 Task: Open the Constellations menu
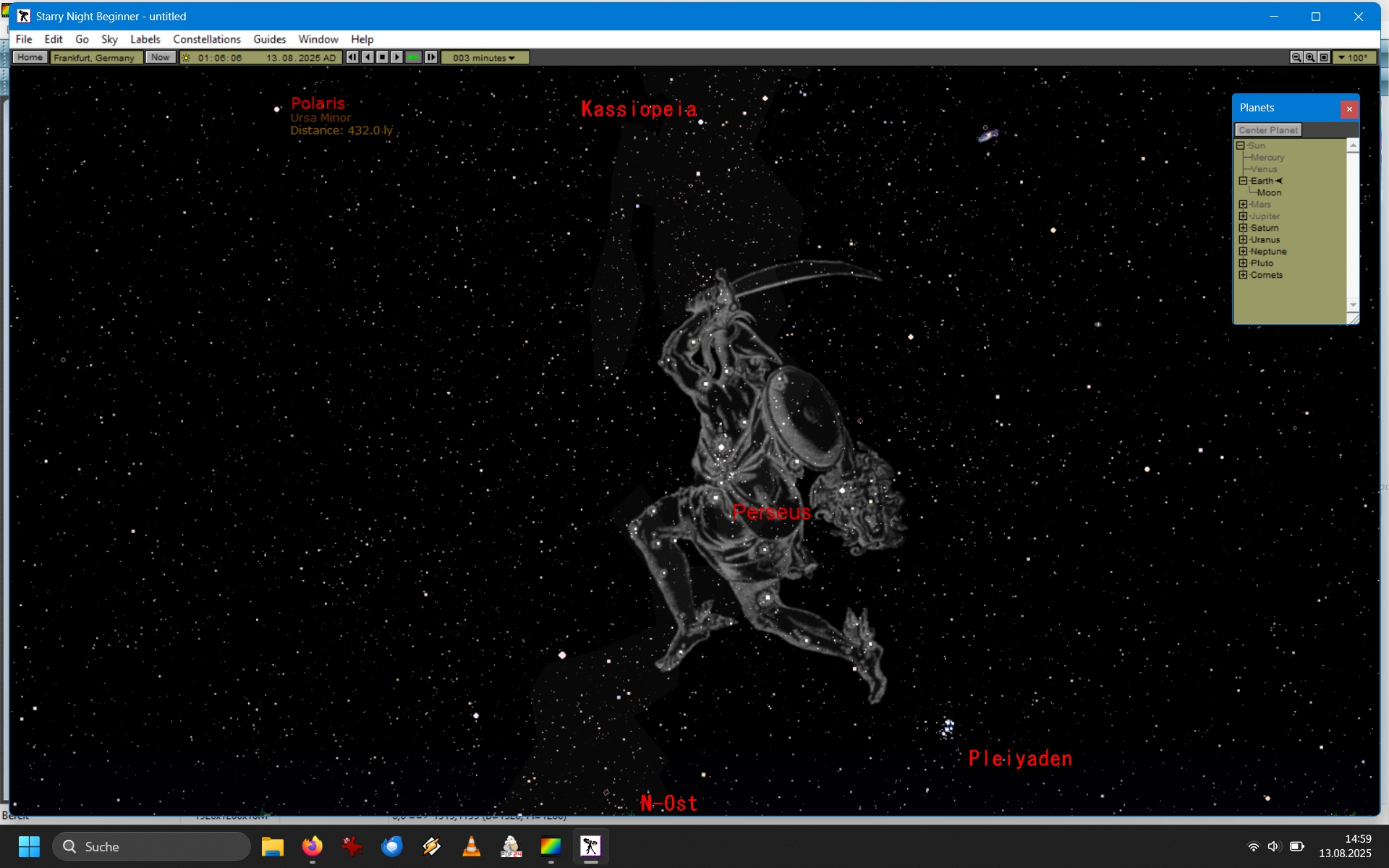click(207, 39)
